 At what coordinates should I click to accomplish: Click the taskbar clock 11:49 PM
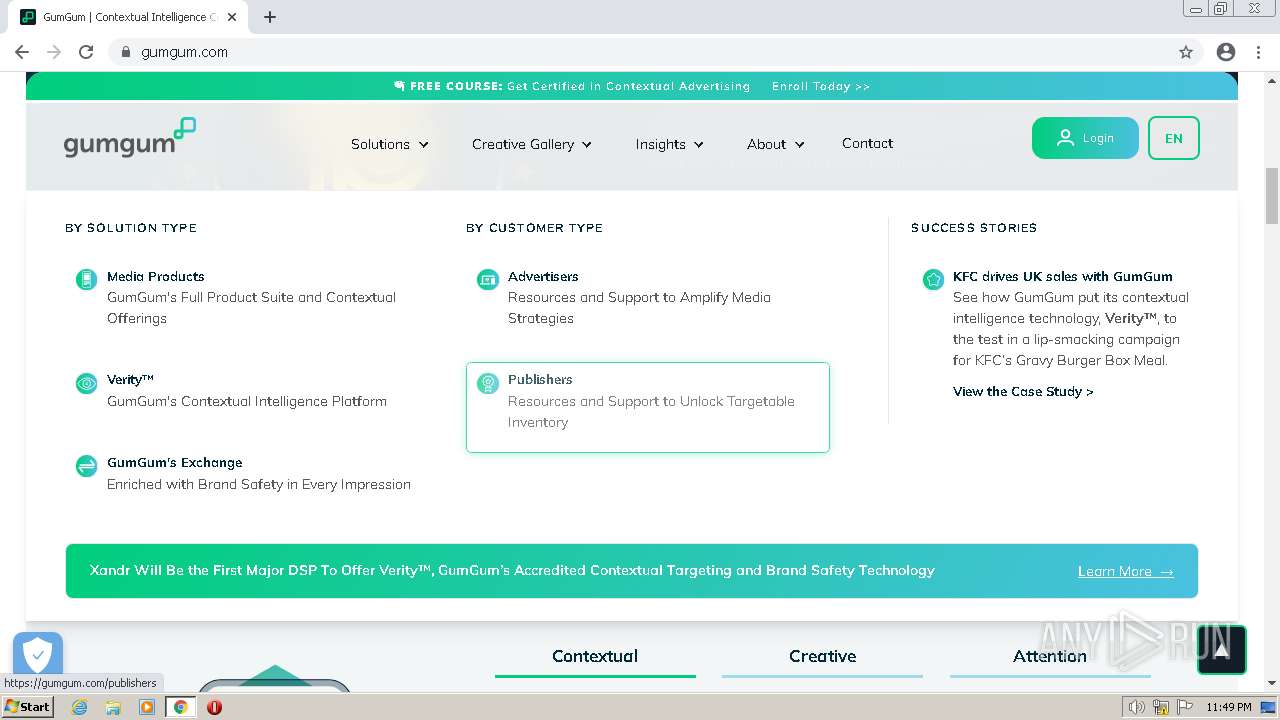(x=1229, y=707)
